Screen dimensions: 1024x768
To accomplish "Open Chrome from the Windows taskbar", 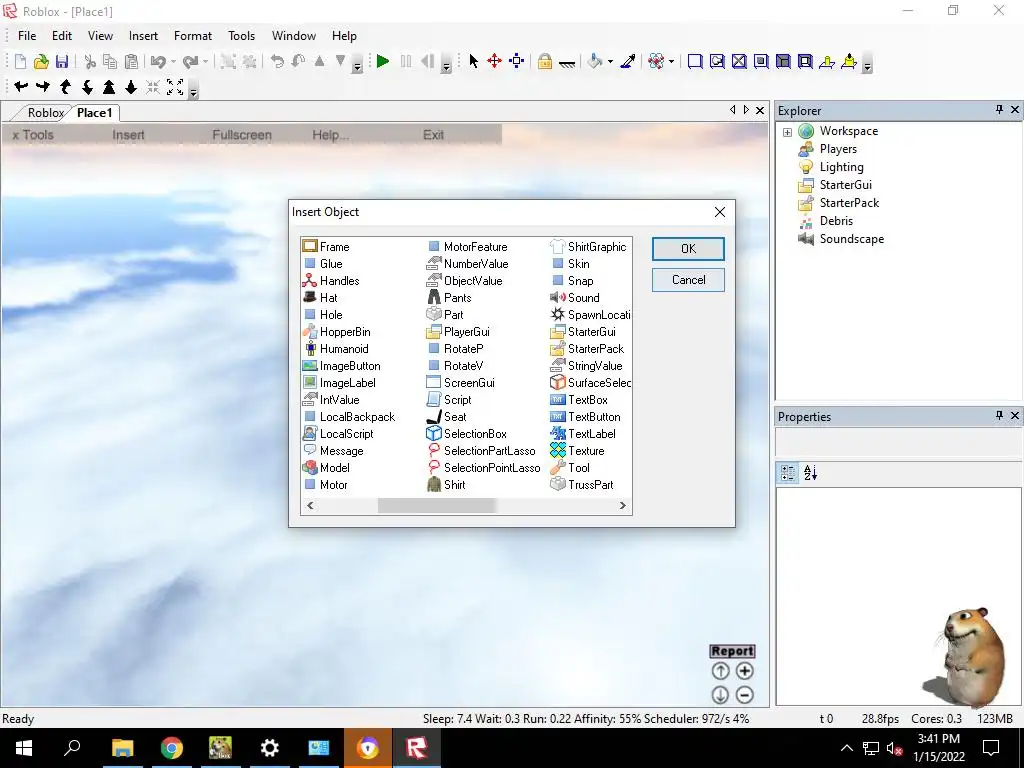I will (172, 748).
